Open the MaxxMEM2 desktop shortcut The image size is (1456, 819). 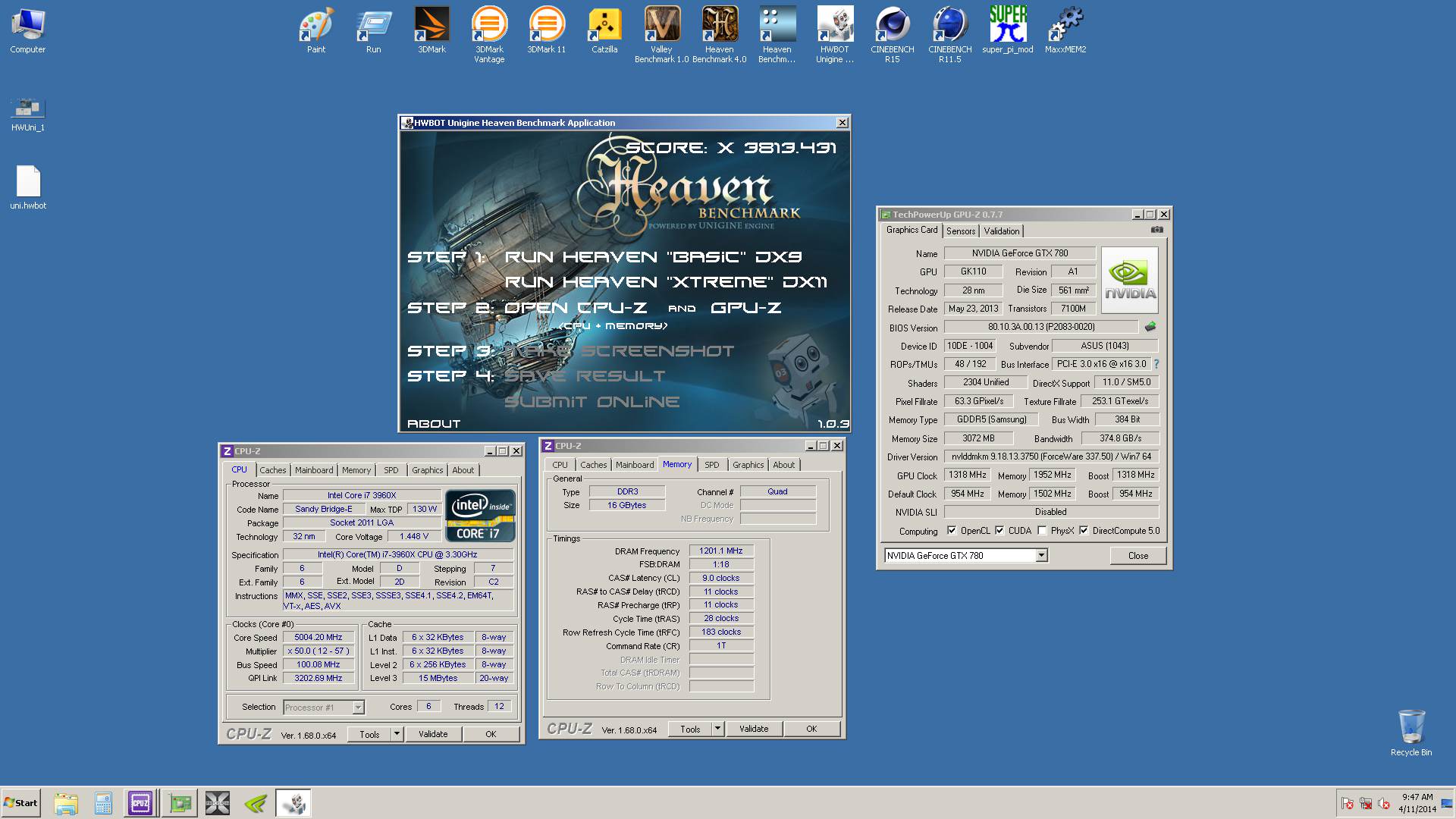(x=1065, y=30)
